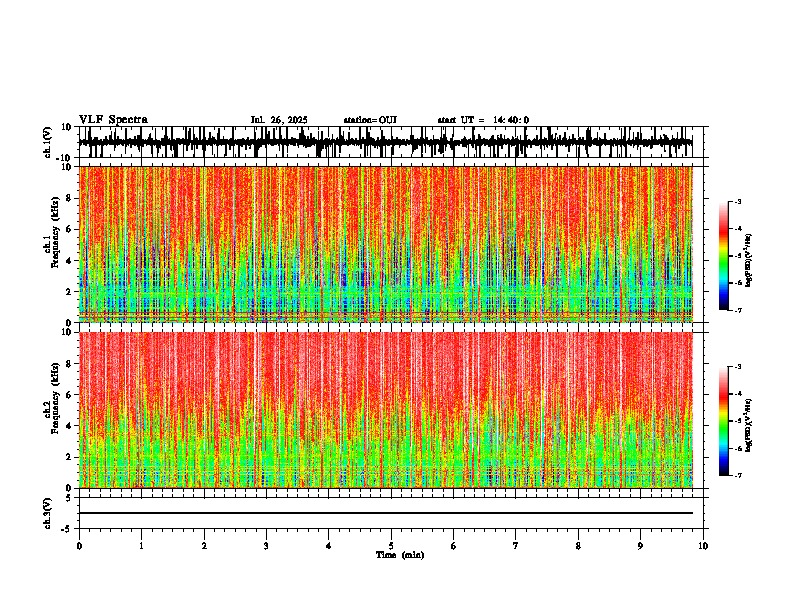Click the "-3" label on ch.1 color scale
This screenshot has width=792, height=612.
click(738, 201)
